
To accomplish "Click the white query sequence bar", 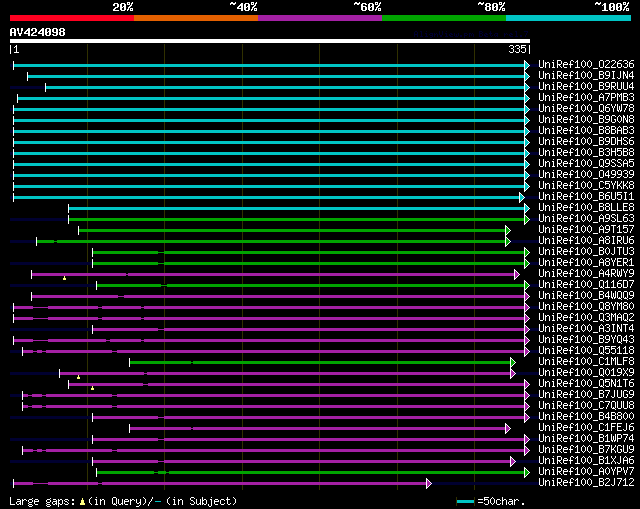I will tap(270, 41).
